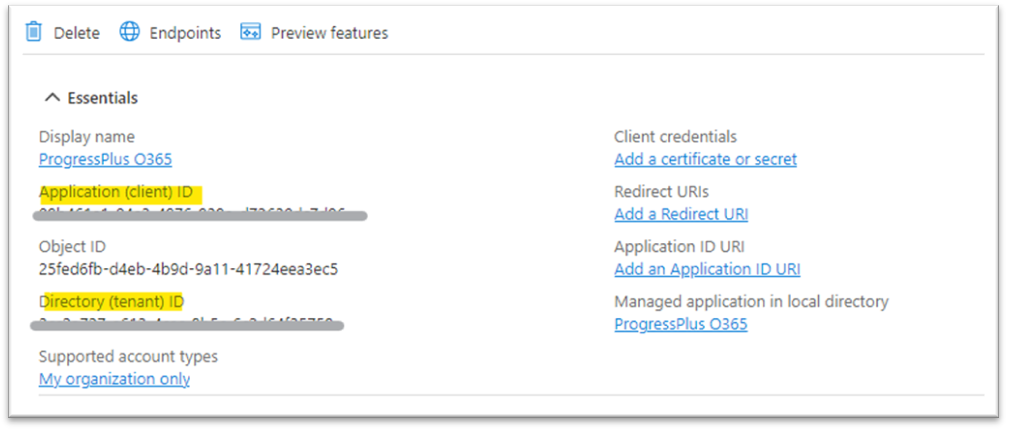Click Add a certificate or secret

pyautogui.click(x=705, y=159)
